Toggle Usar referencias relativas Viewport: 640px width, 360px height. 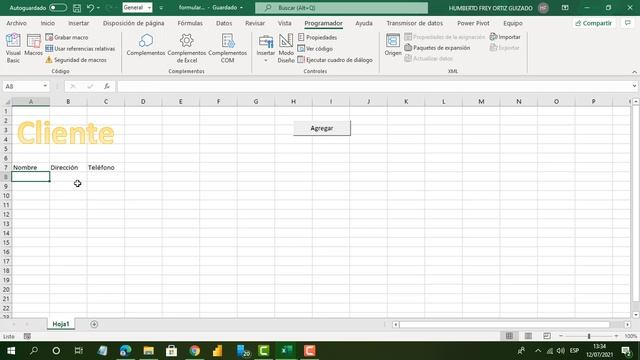(x=80, y=49)
